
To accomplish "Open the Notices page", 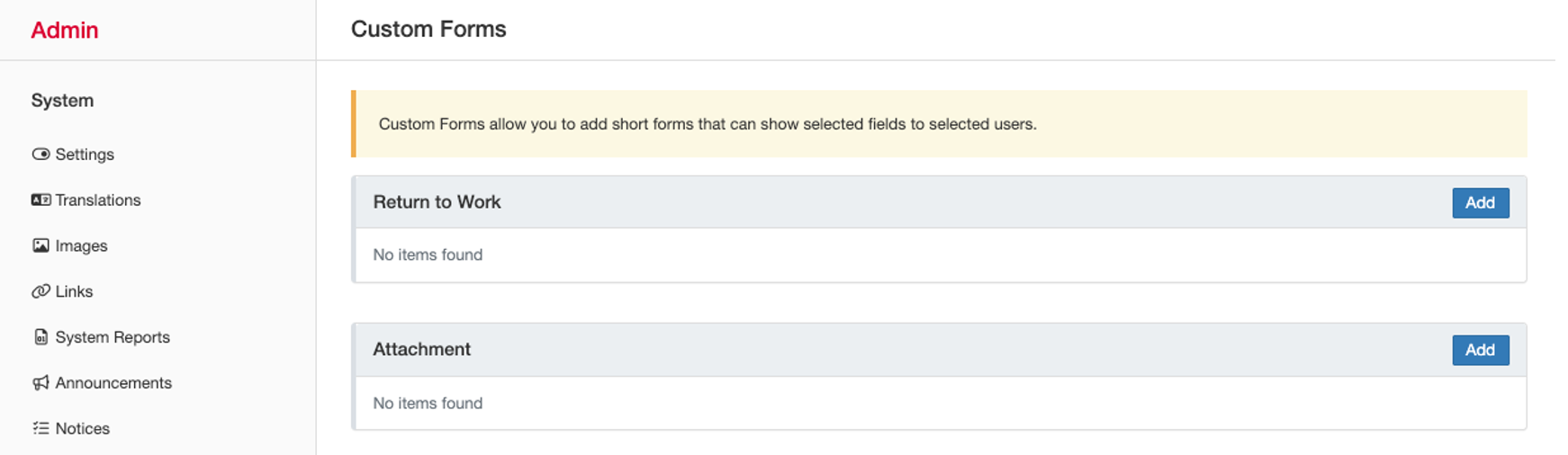I will point(82,429).
